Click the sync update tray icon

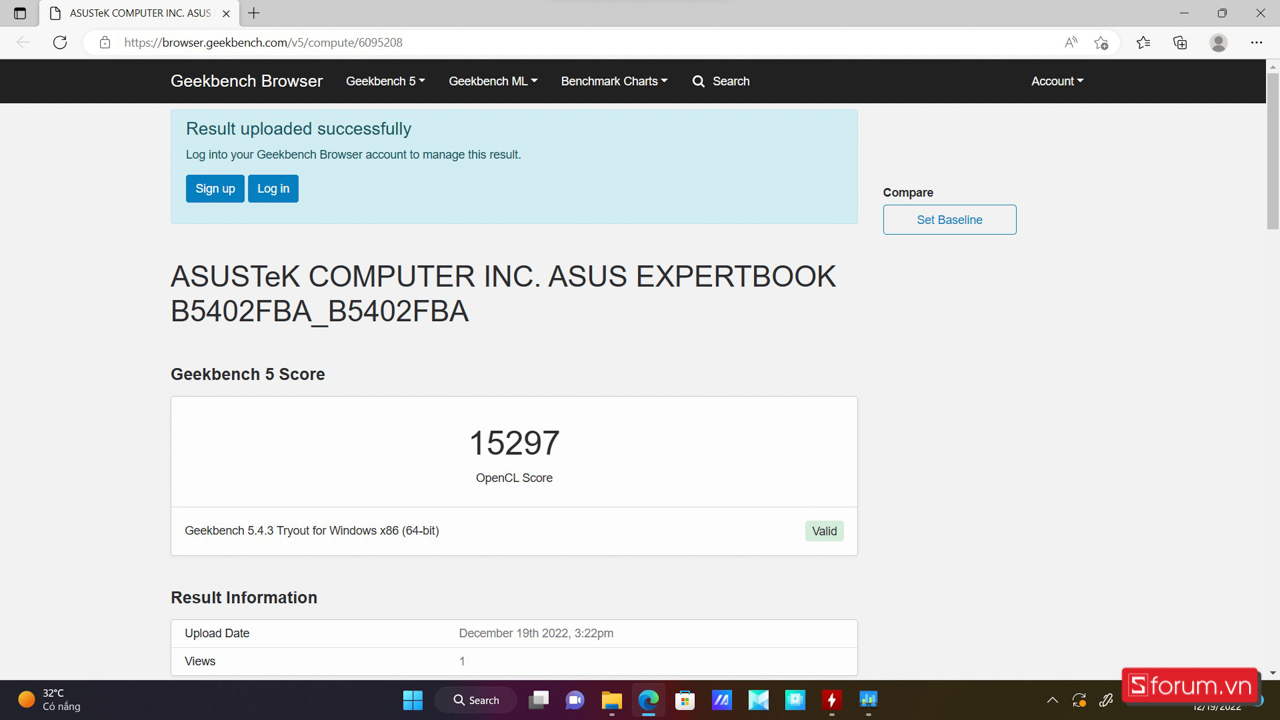(1079, 700)
